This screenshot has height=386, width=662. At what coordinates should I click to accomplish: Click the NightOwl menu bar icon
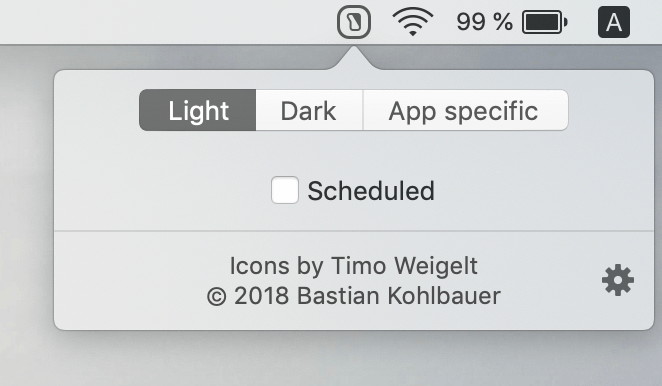pyautogui.click(x=354, y=22)
